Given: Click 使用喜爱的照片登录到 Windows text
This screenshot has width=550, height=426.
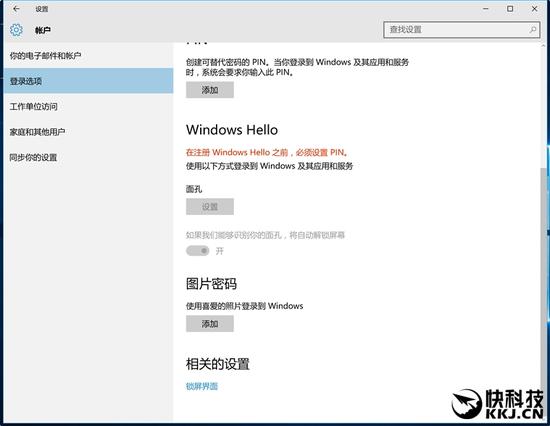Looking at the screenshot, I should (x=244, y=306).
